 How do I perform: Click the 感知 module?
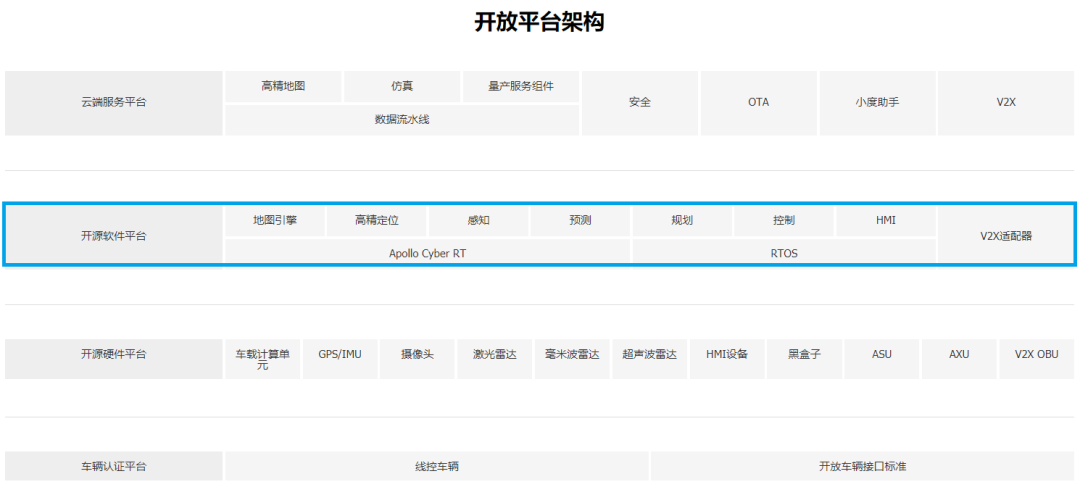pyautogui.click(x=479, y=220)
